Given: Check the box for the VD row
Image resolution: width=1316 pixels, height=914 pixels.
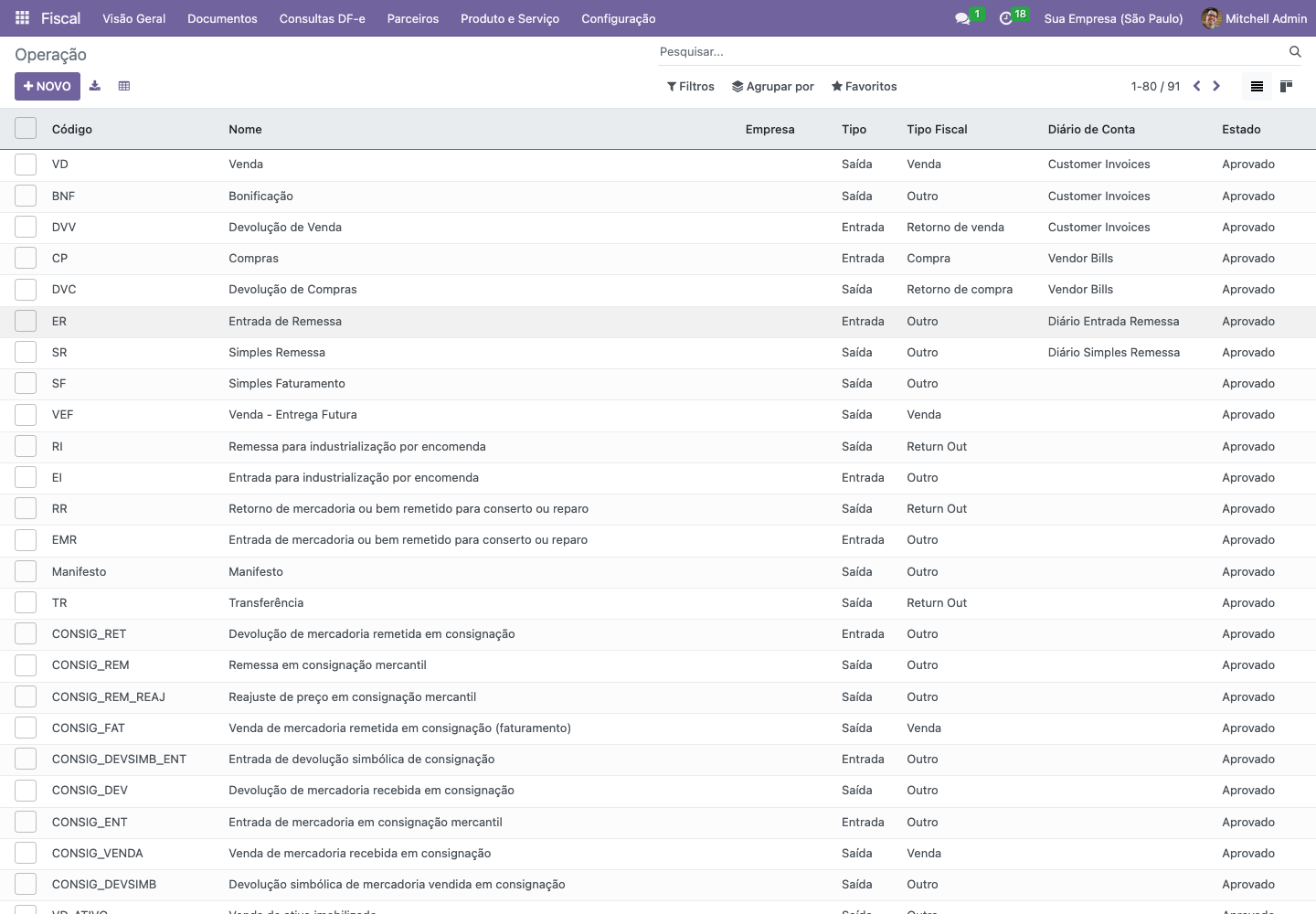Looking at the screenshot, I should click(26, 165).
